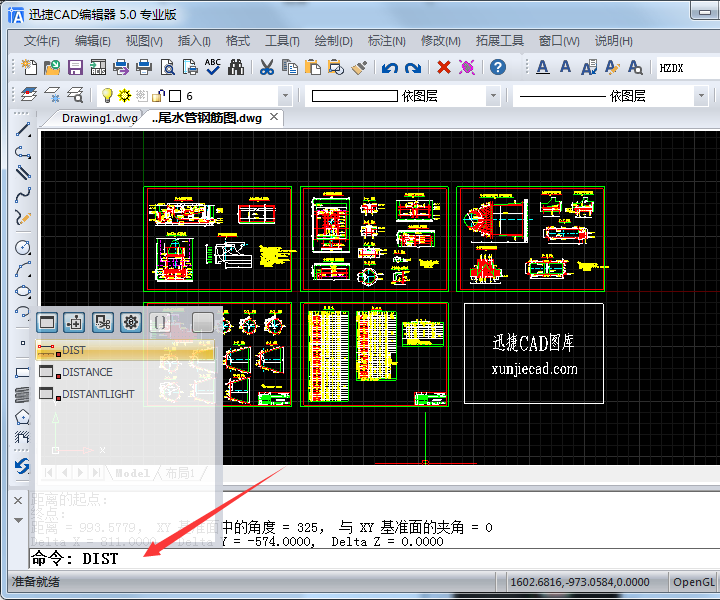Click the Print icon
This screenshot has width=720, height=600.
[x=144, y=67]
